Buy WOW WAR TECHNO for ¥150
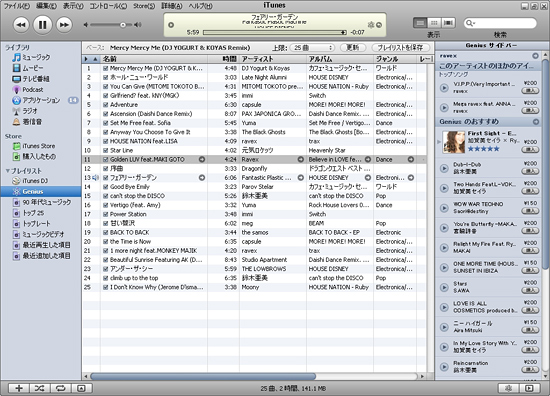This screenshot has width=550, height=396. pos(530,211)
